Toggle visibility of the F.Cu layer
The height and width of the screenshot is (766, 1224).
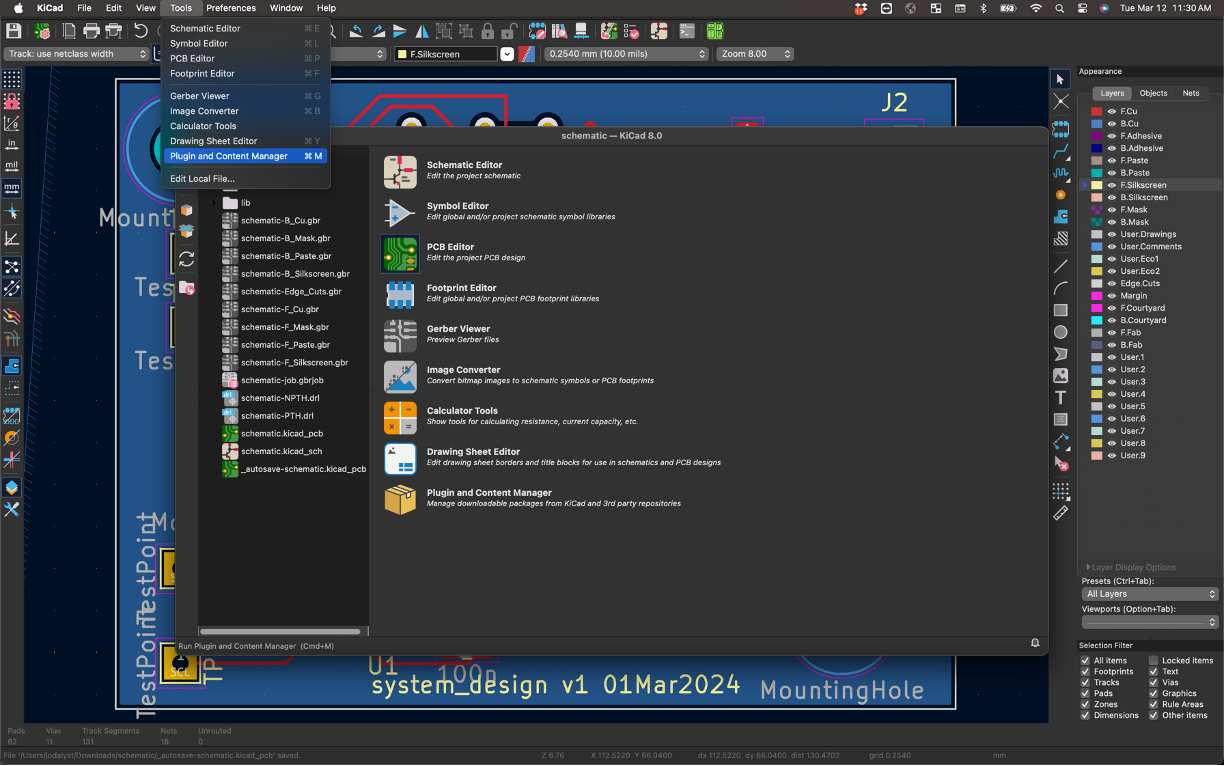coord(1111,112)
